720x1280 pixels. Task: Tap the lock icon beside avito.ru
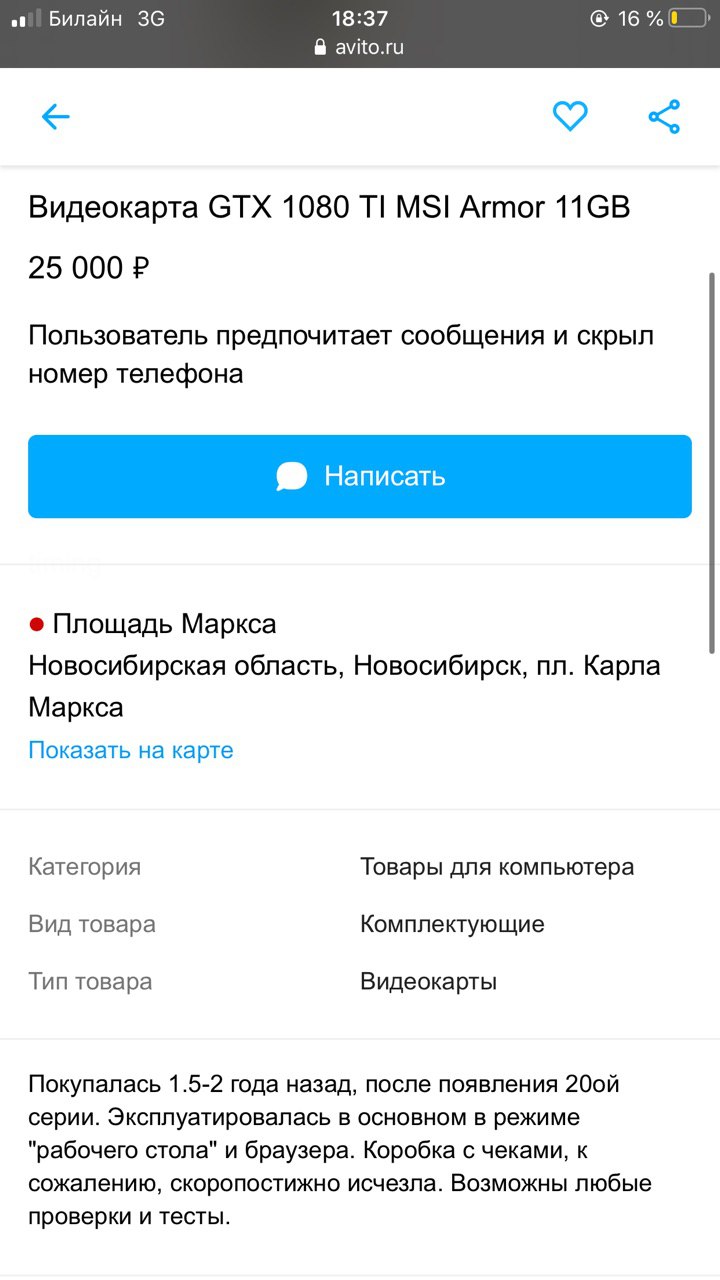320,47
